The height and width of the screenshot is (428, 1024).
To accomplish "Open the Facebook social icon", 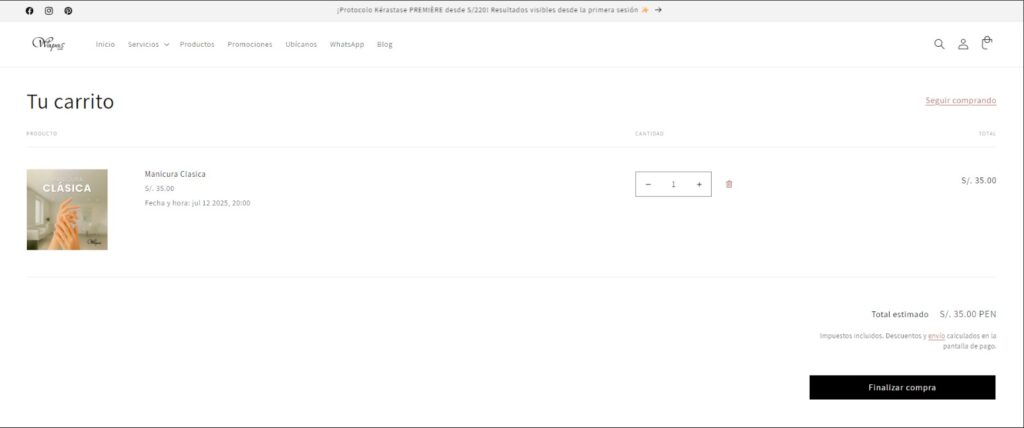I will click(29, 10).
